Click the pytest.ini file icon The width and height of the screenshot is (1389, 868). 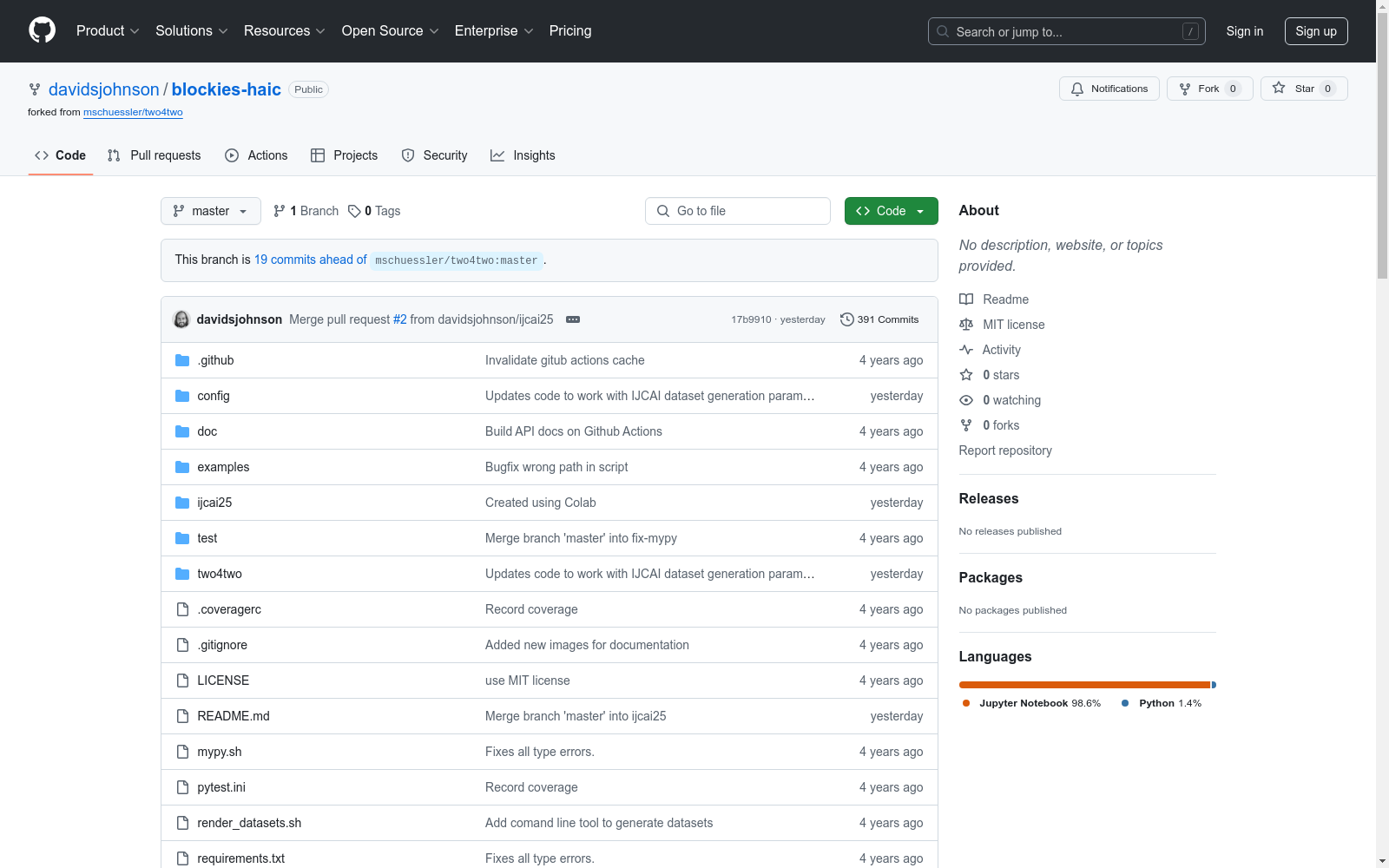click(182, 787)
